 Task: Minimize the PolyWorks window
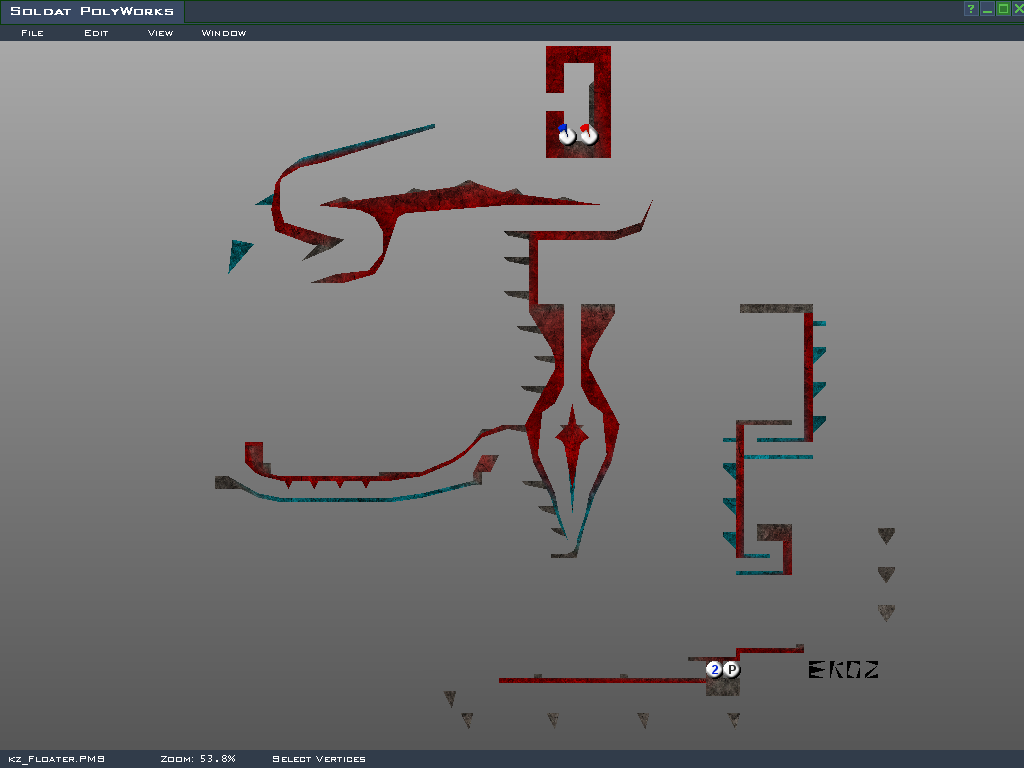click(987, 9)
